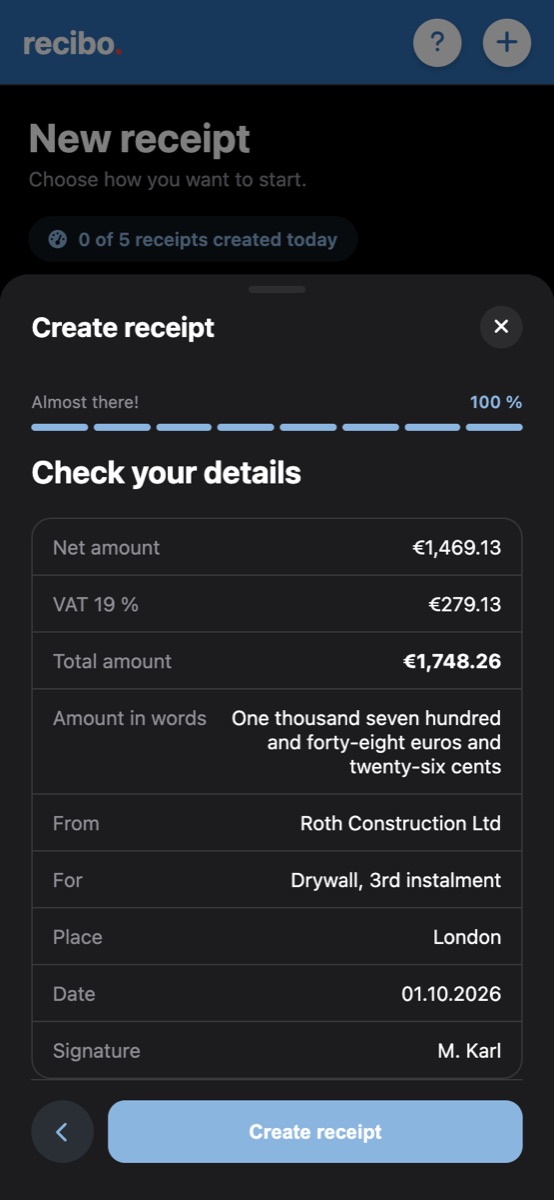Grab the sheet drag handle
The height and width of the screenshot is (1200, 554).
coord(277,289)
